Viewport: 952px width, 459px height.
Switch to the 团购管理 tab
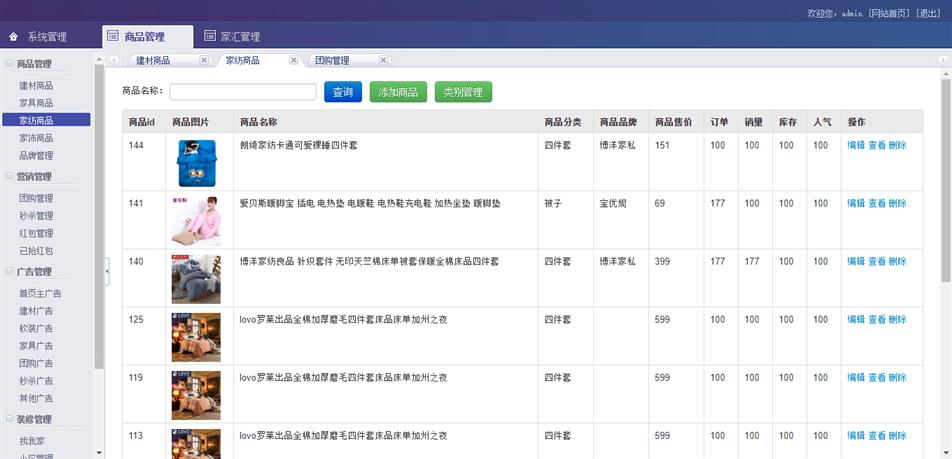332,61
